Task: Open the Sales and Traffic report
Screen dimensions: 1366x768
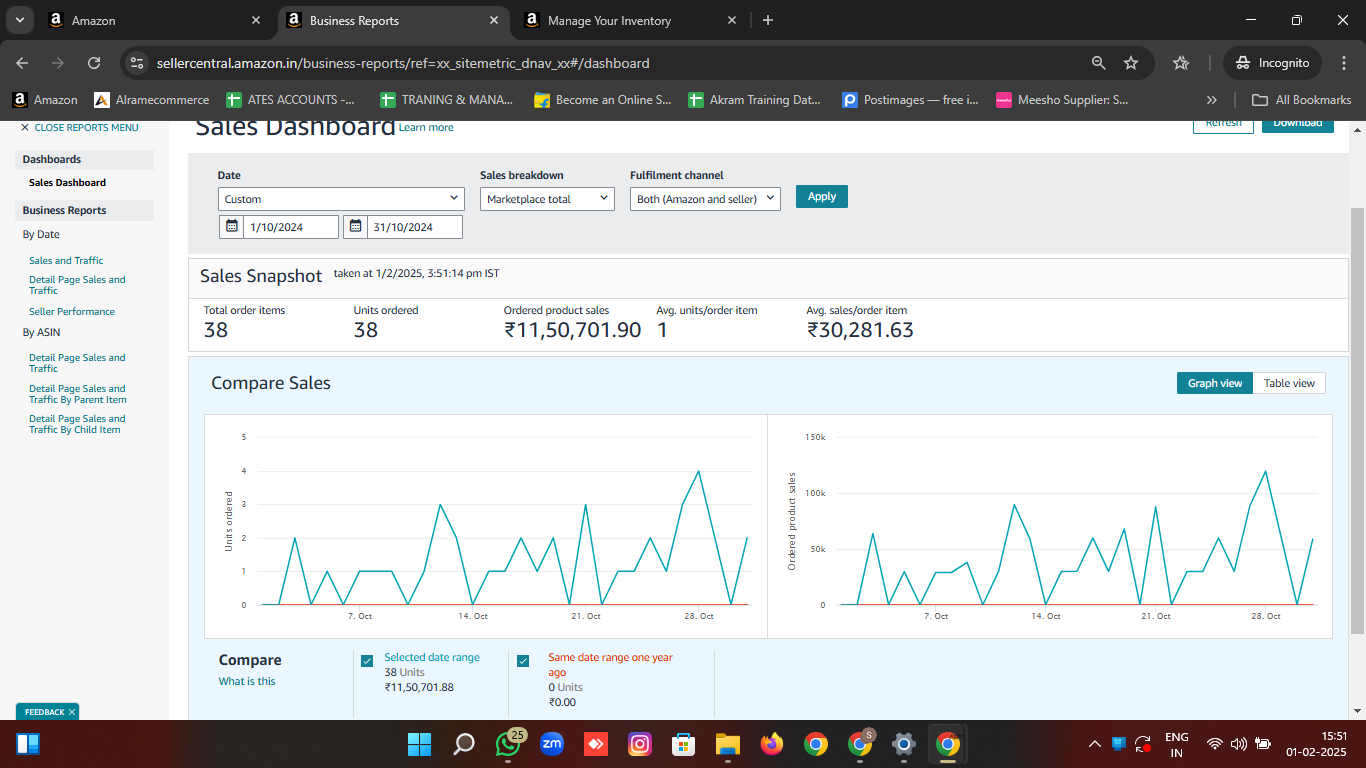Action: coord(66,260)
